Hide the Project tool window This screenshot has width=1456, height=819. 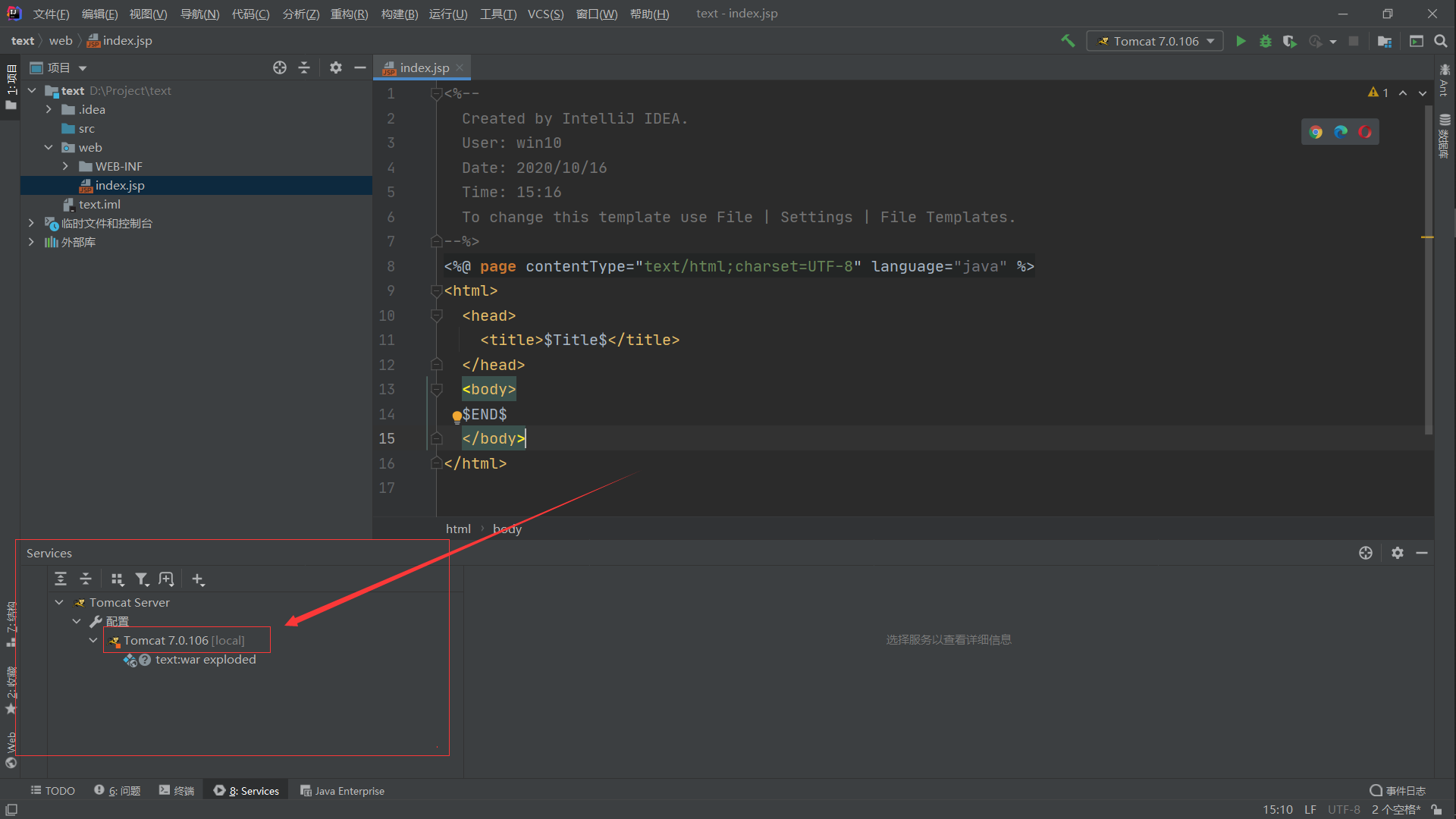click(360, 67)
